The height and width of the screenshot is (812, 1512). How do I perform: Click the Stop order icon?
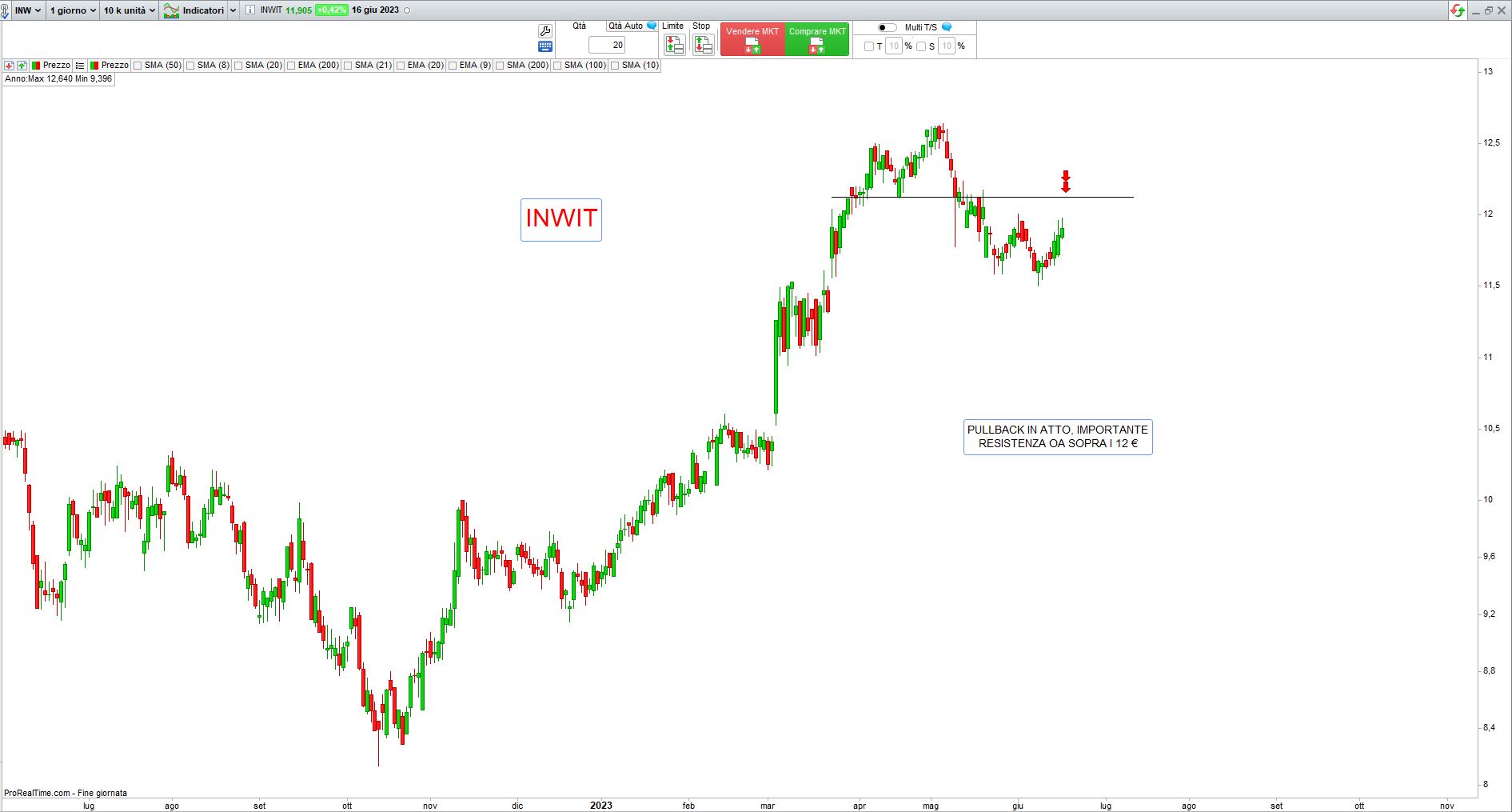(703, 45)
